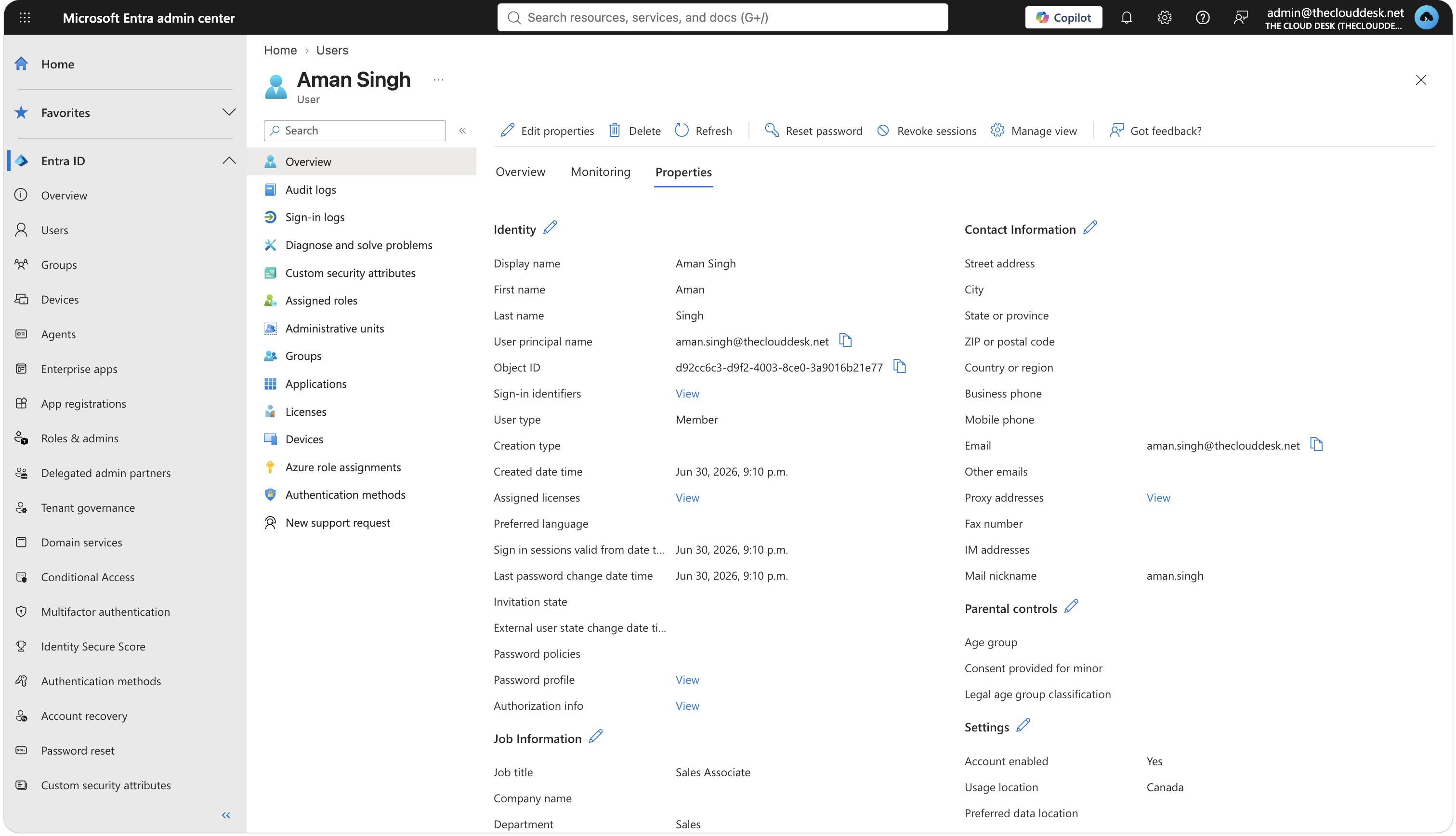
Task: Go to Home breadcrumb
Action: pos(280,50)
